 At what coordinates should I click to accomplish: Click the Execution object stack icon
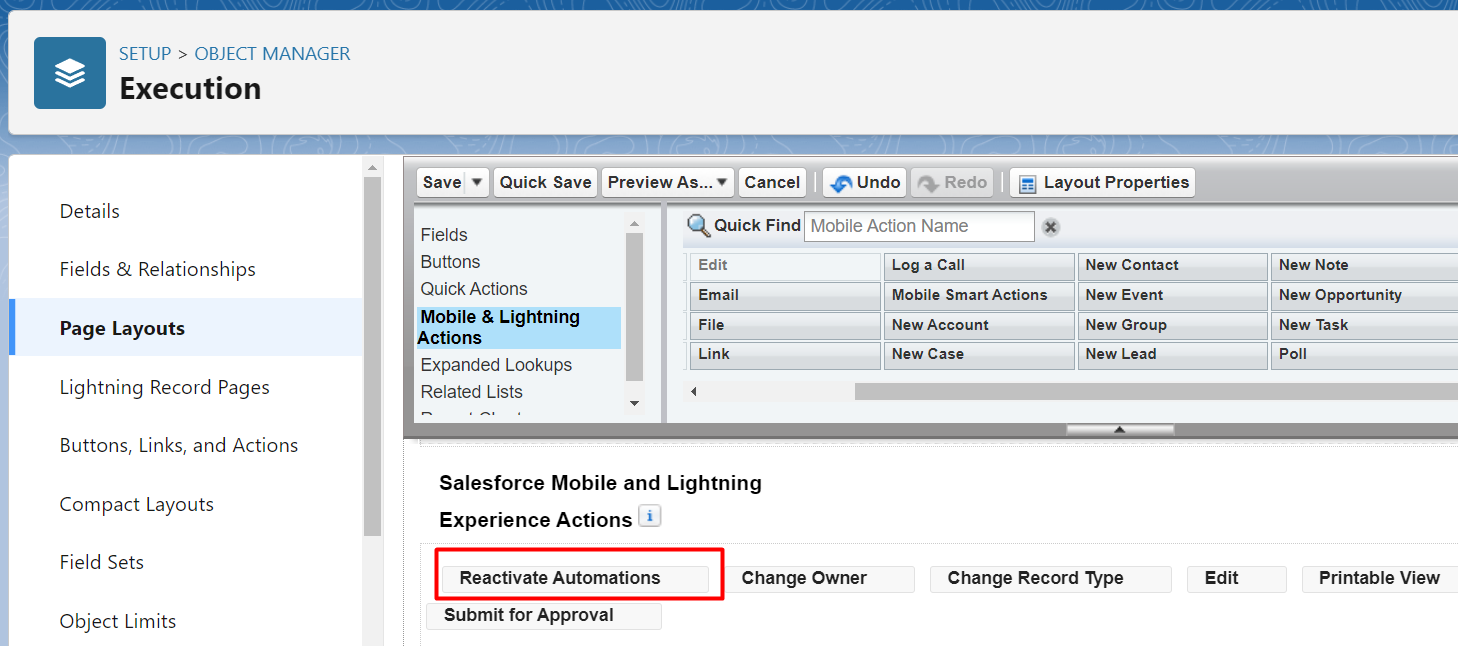click(70, 73)
